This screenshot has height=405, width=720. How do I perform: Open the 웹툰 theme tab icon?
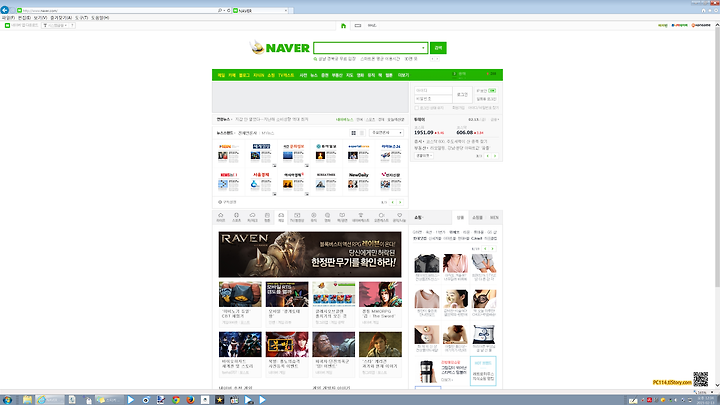[x=267, y=217]
